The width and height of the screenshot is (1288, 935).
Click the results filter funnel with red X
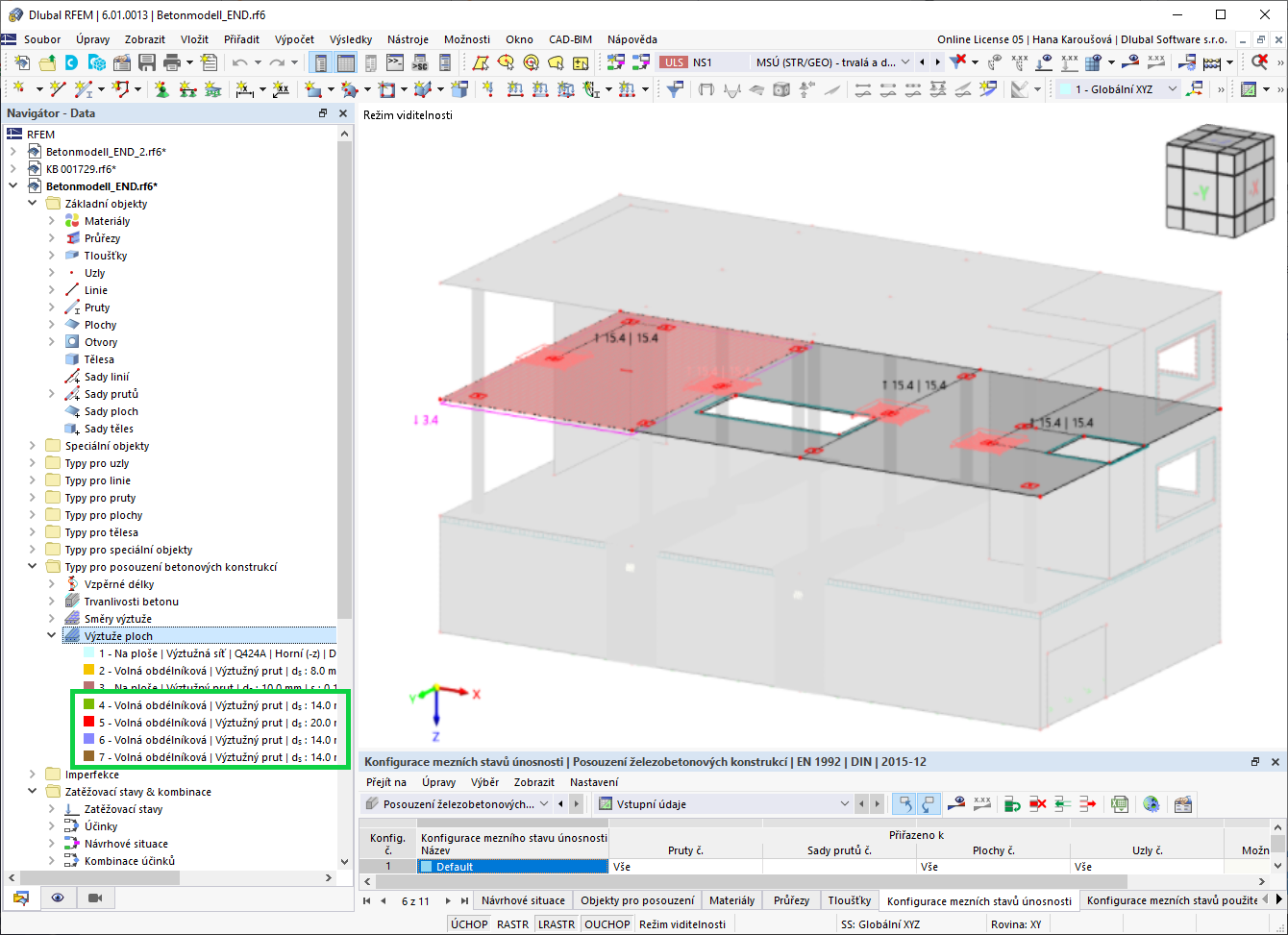(957, 62)
